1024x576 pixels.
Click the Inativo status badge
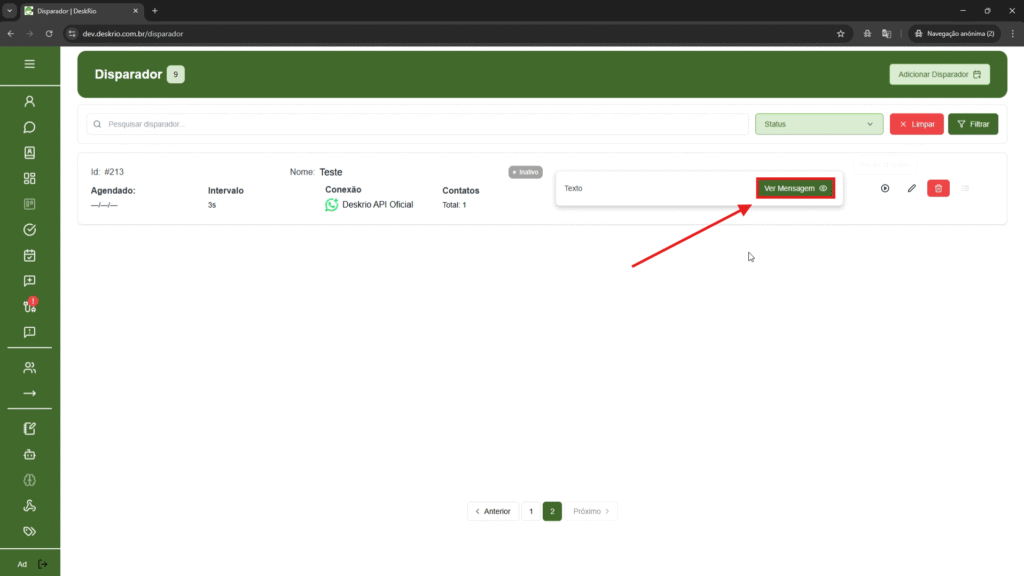525,172
